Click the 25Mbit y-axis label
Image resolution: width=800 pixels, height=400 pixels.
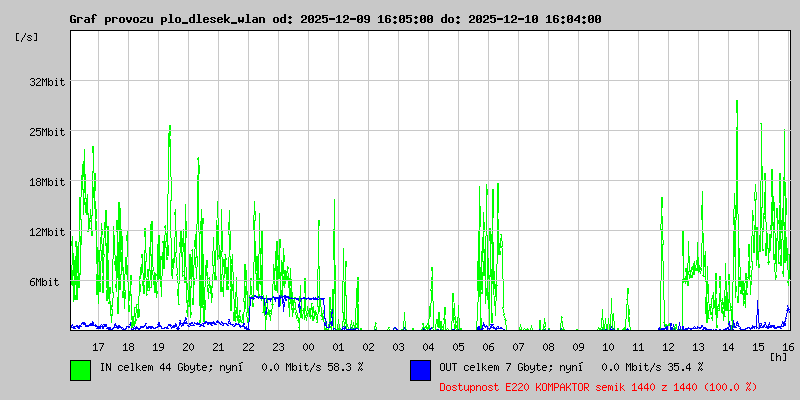47,132
